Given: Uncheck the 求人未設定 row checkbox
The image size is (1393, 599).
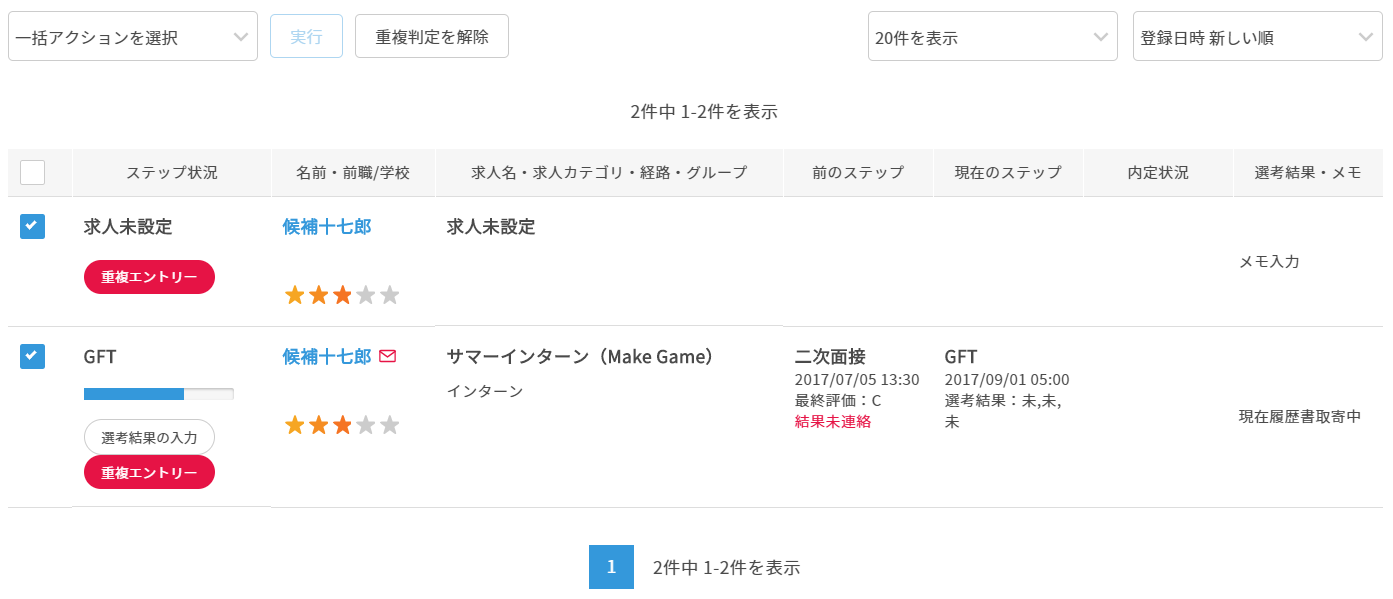Looking at the screenshot, I should click(33, 227).
